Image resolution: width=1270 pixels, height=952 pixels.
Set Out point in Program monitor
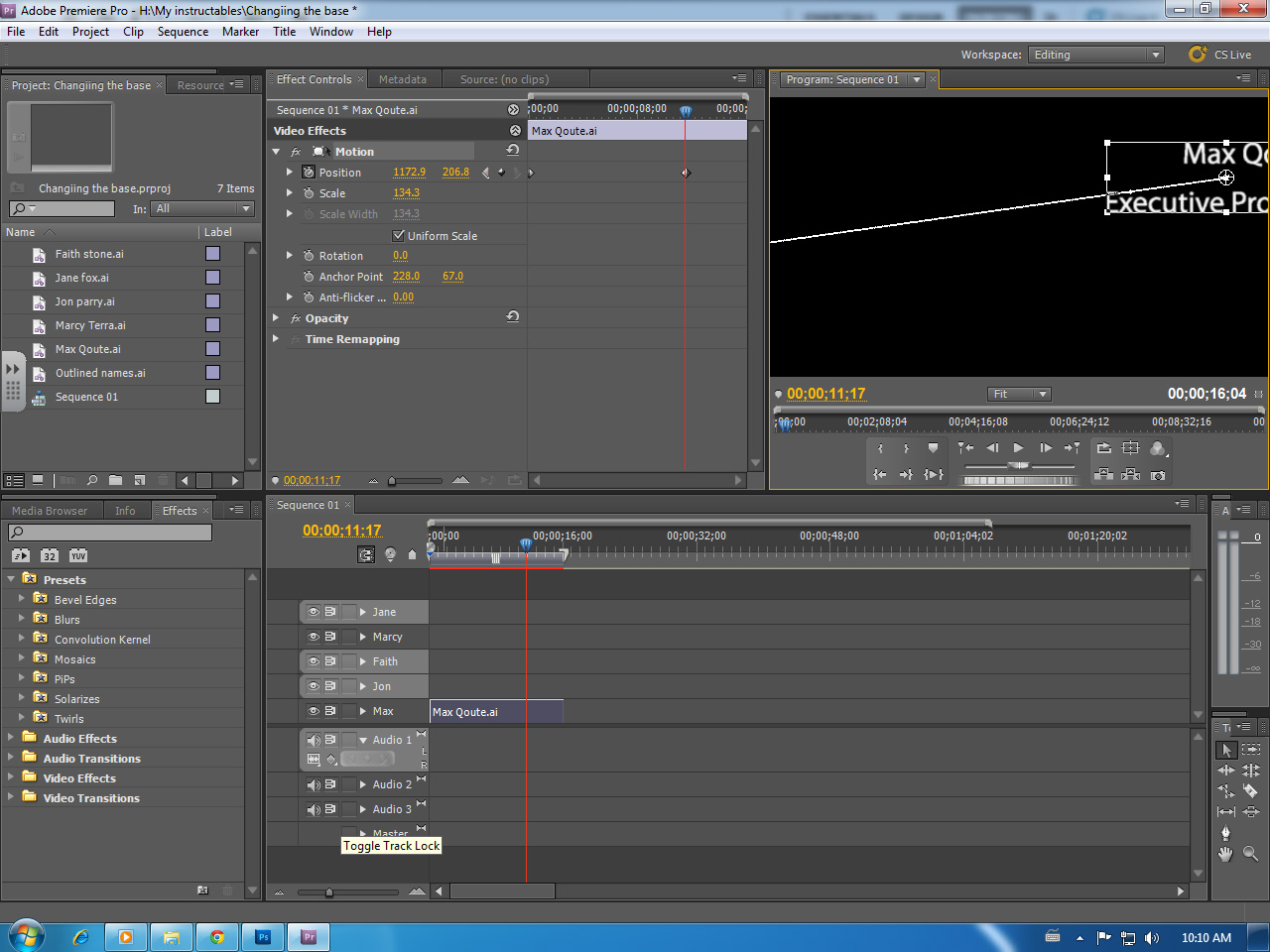point(906,448)
